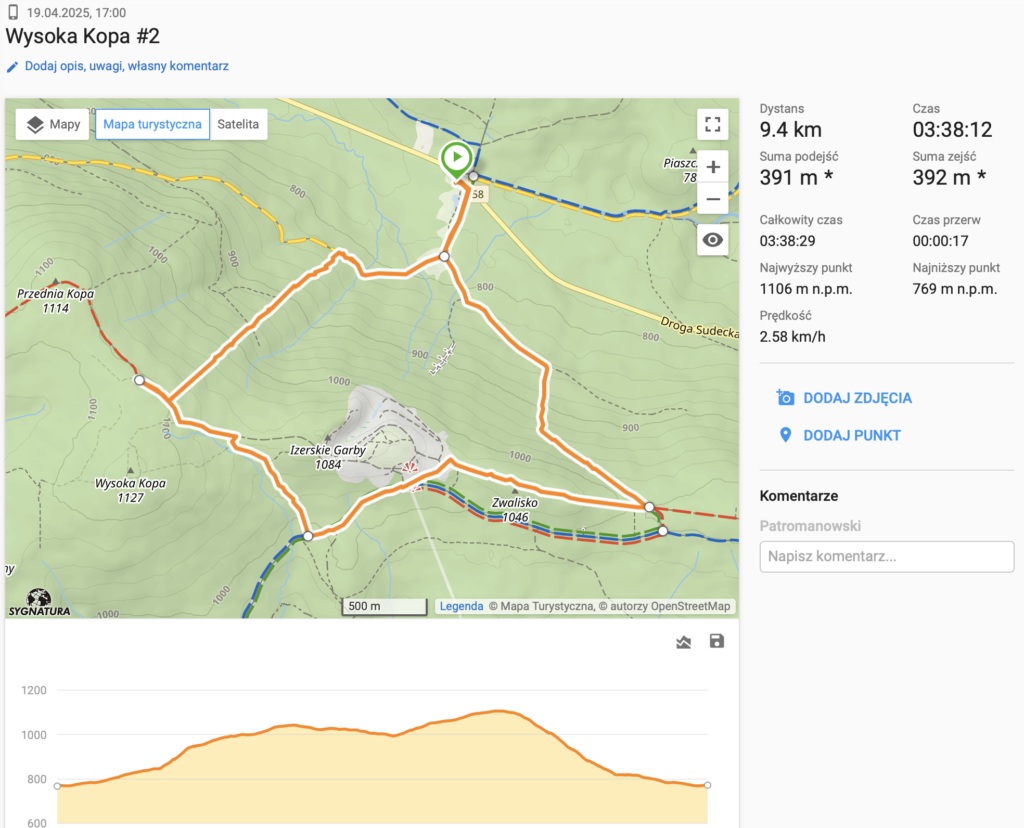Image resolution: width=1024 pixels, height=828 pixels.
Task: Save the elevation profile via floppy icon
Action: [x=716, y=641]
